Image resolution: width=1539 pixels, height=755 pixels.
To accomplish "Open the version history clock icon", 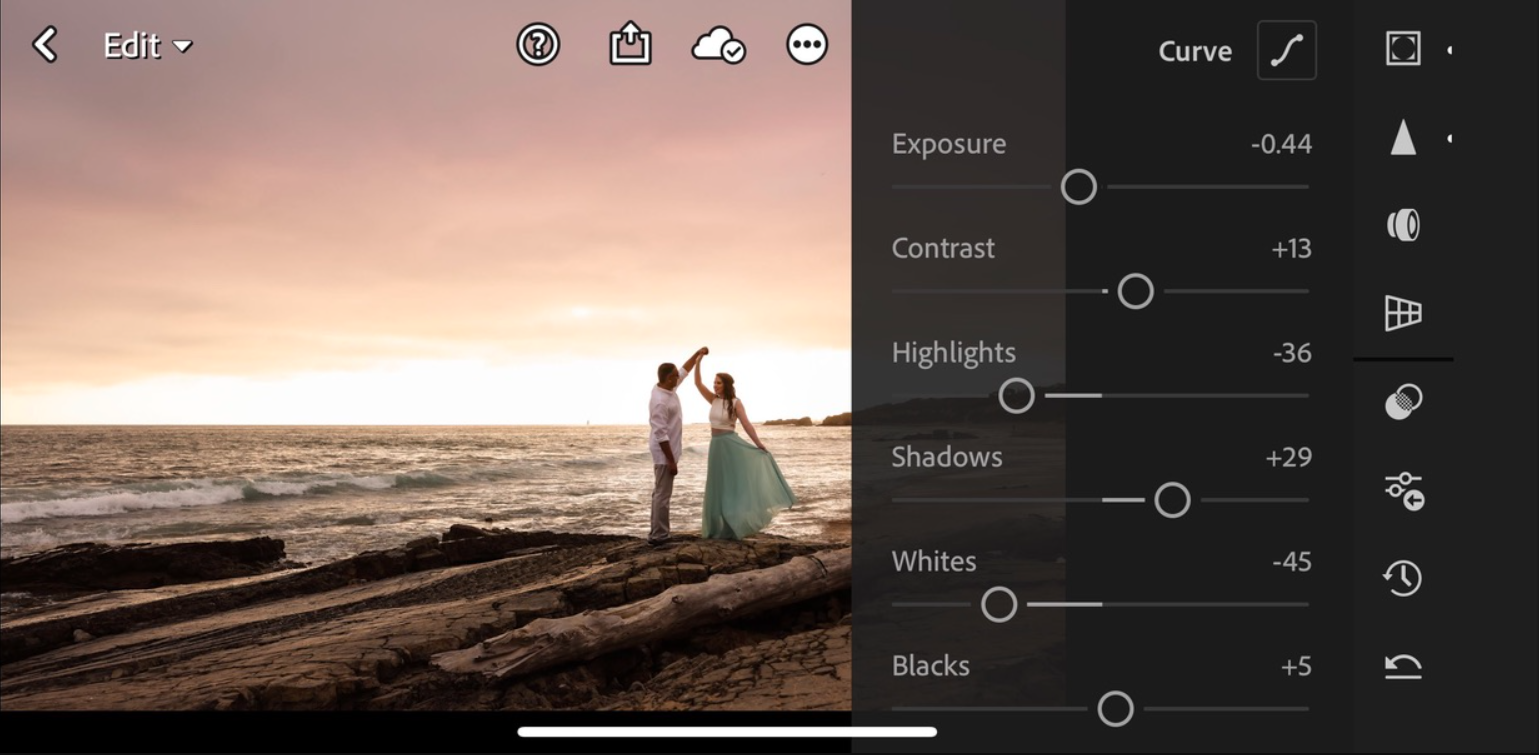I will [1403, 578].
